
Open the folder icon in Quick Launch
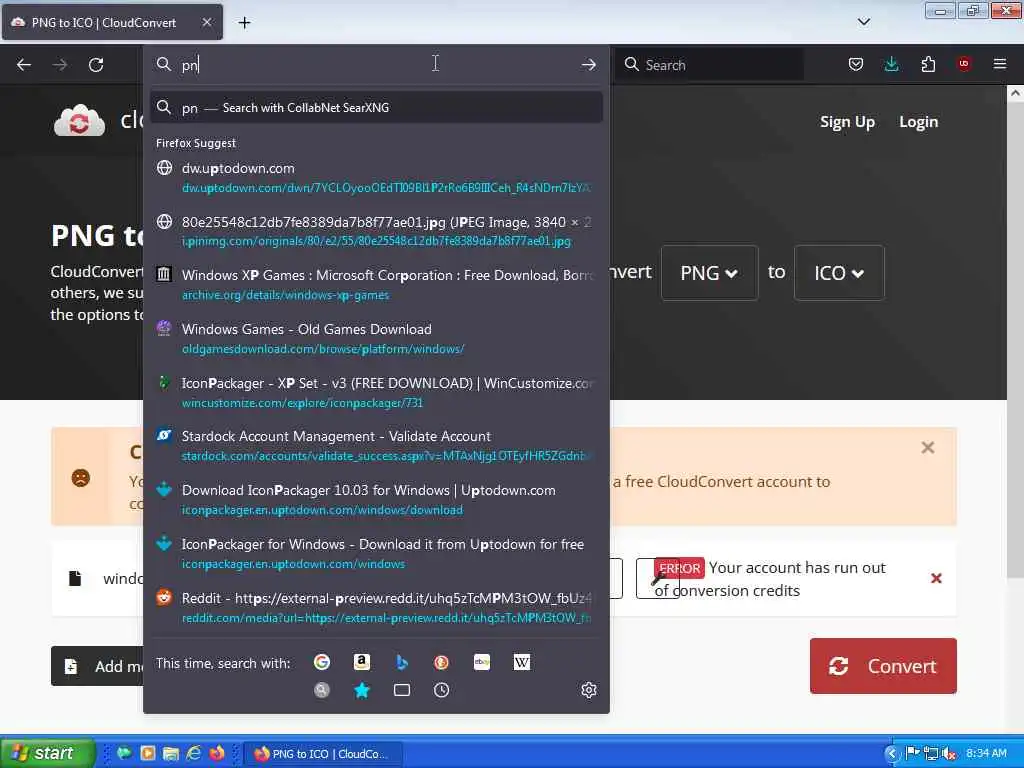click(x=171, y=754)
